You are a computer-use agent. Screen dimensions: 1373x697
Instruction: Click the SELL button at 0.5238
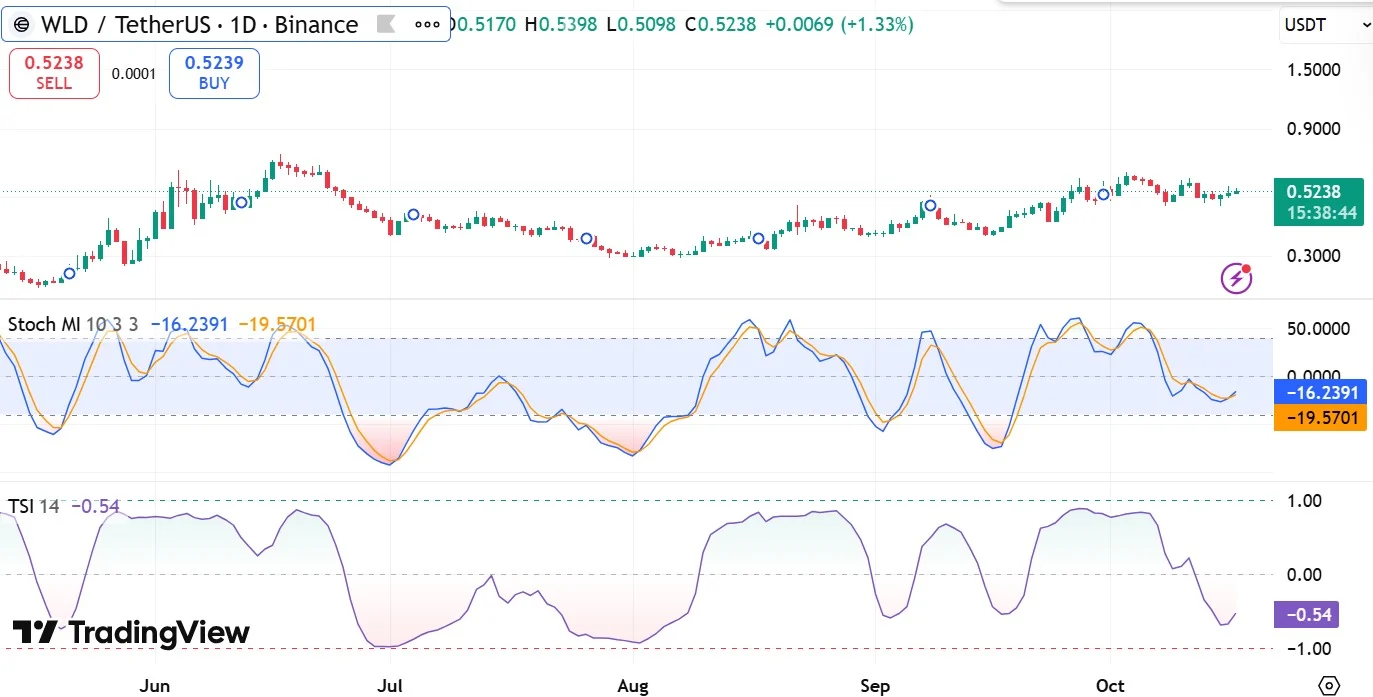pyautogui.click(x=54, y=73)
